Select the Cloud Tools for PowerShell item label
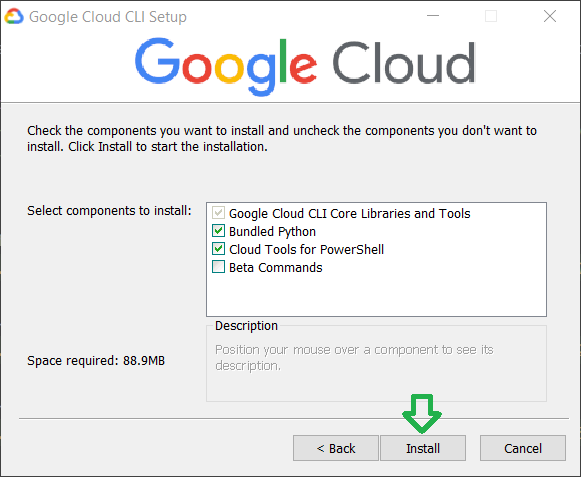Screen dimensions: 581x477 coord(306,249)
